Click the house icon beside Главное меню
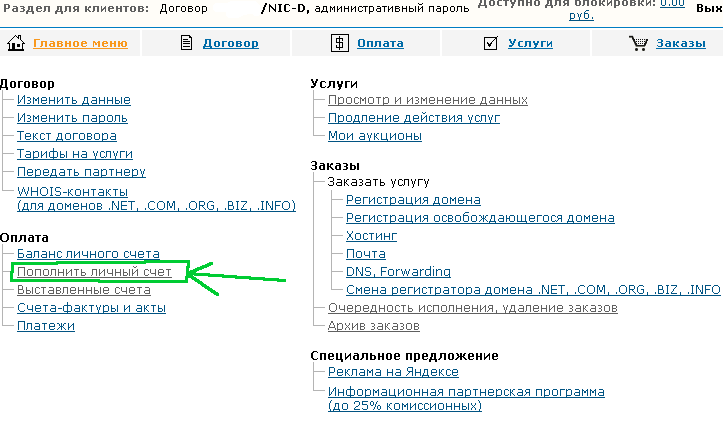 click(15, 43)
